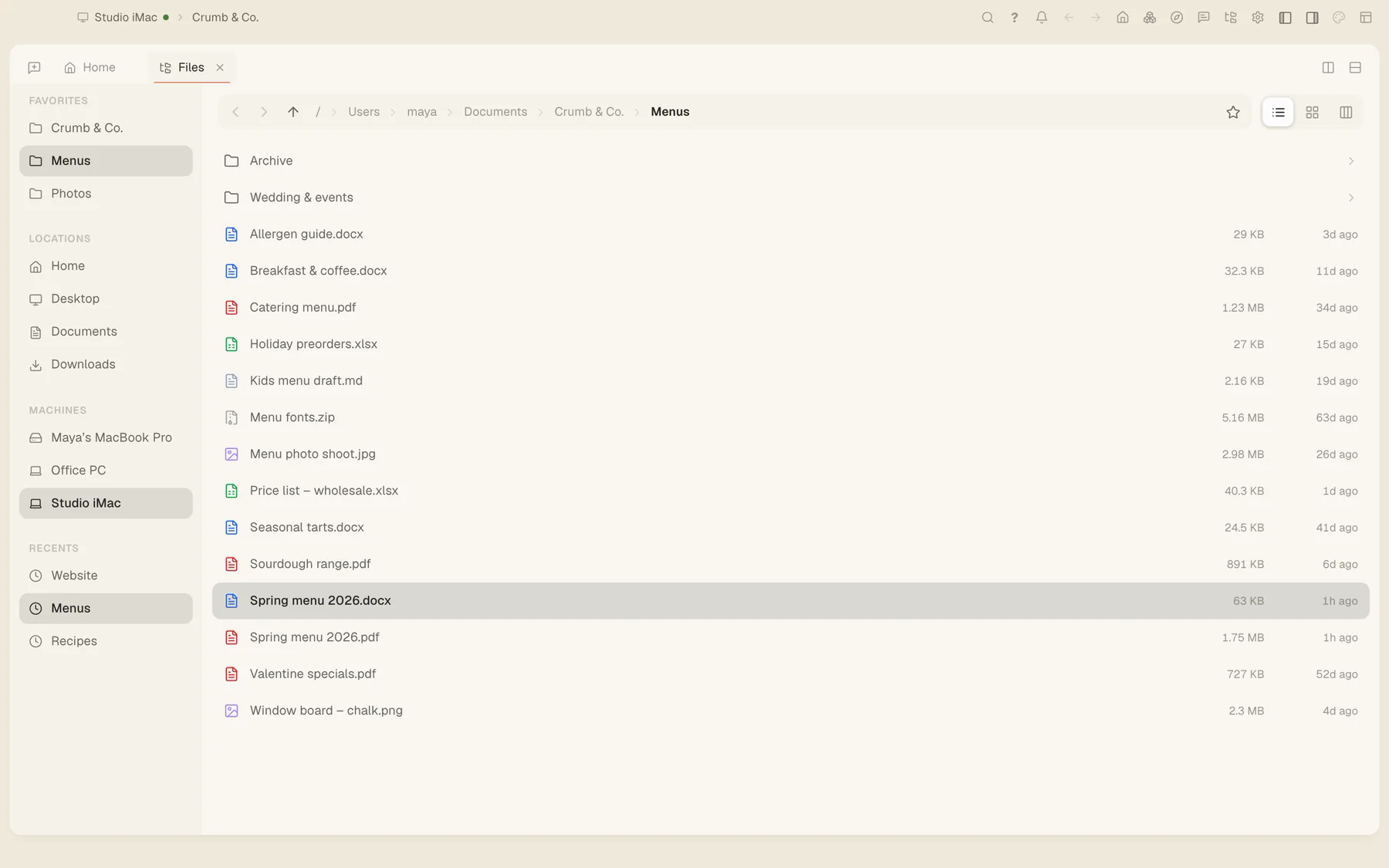Open the layout icon at far right of top bar

[1365, 17]
